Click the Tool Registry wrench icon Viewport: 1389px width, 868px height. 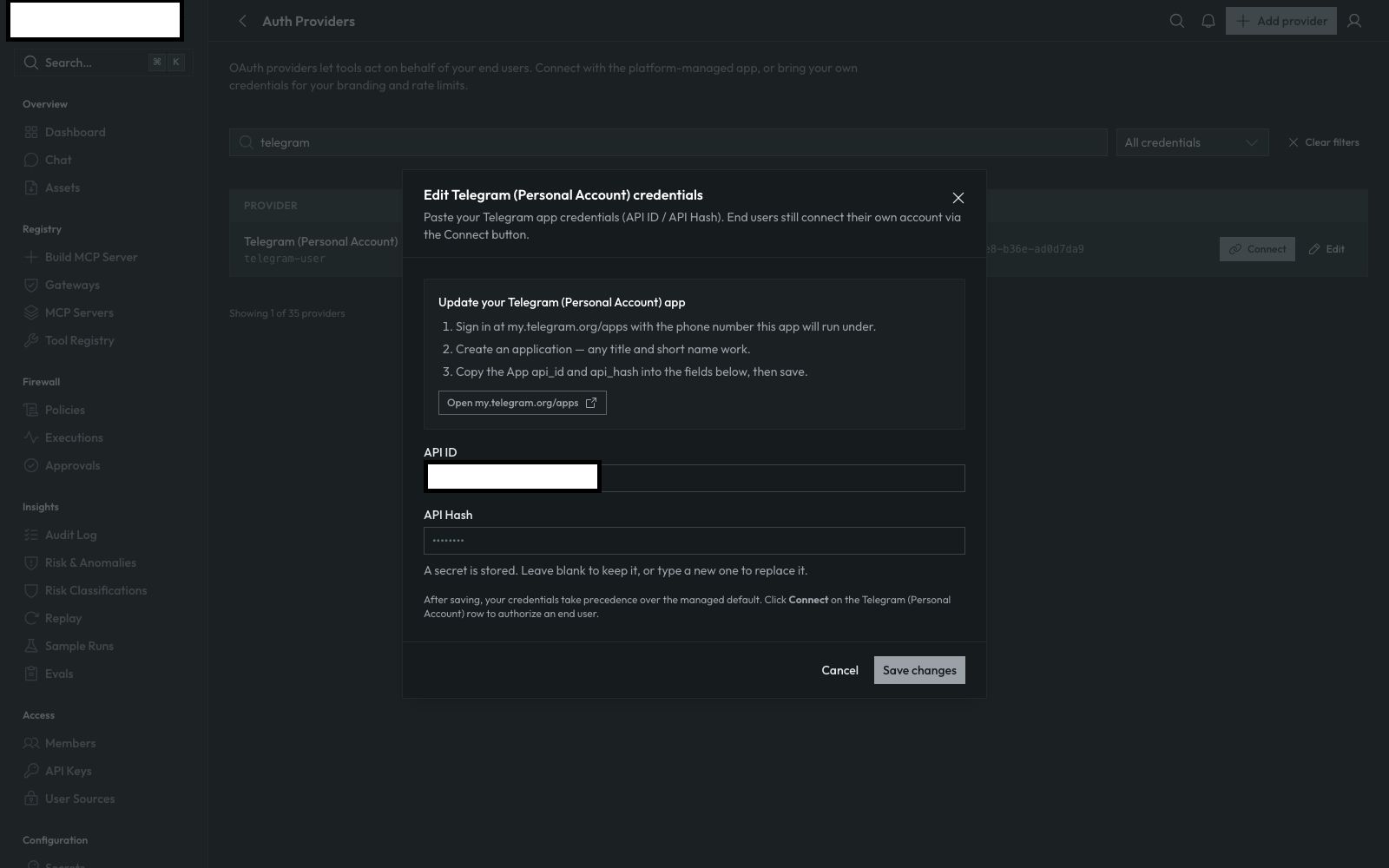pos(31,340)
